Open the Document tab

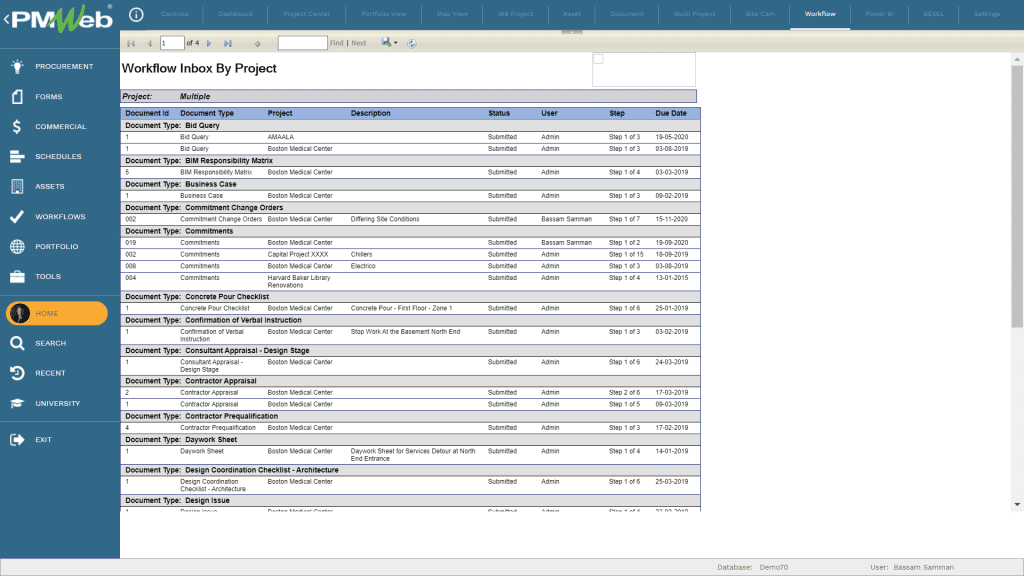626,14
